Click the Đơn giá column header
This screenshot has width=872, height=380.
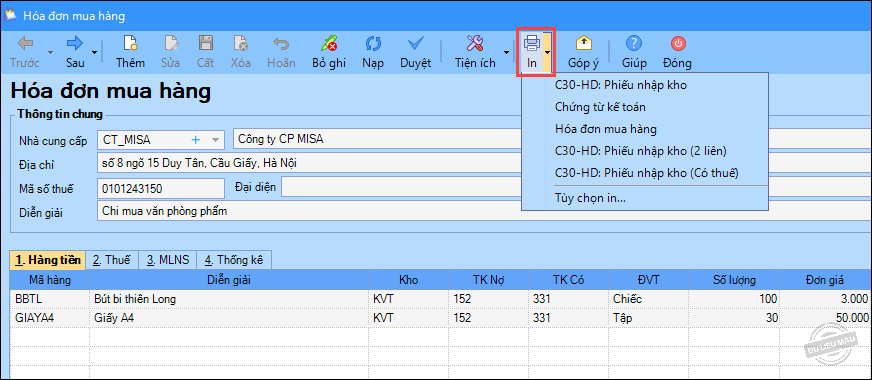pyautogui.click(x=826, y=280)
